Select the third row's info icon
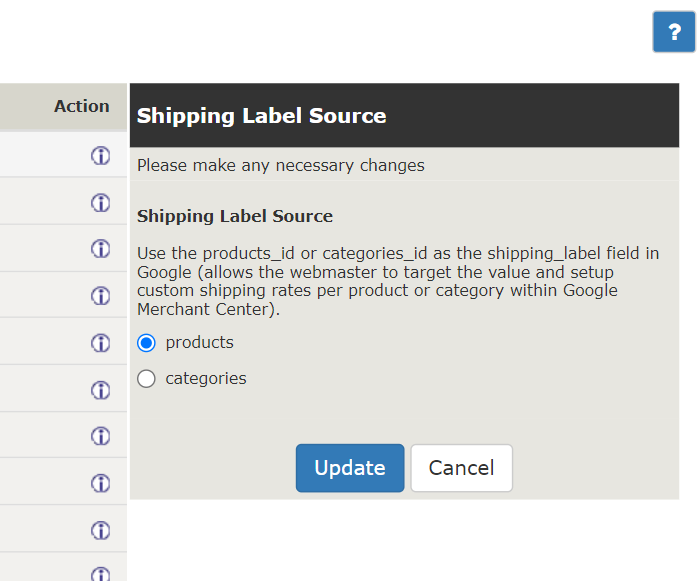 (101, 249)
